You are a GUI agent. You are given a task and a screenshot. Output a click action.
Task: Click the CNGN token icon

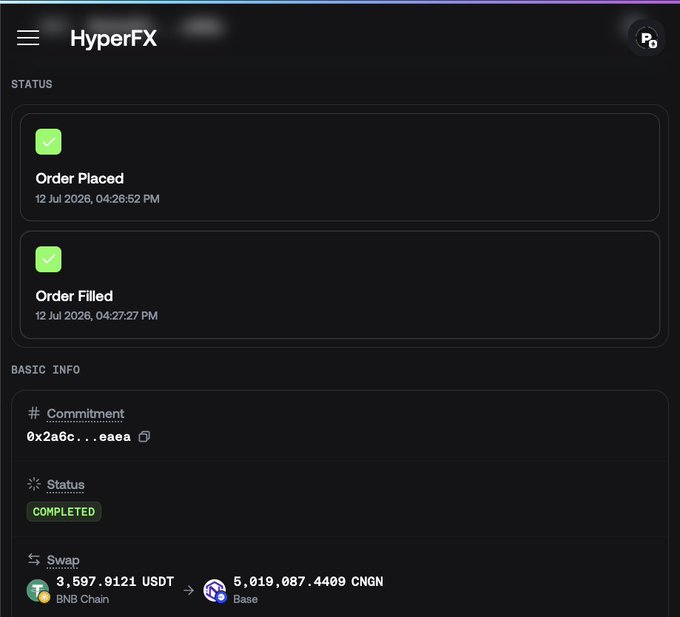tap(215, 591)
